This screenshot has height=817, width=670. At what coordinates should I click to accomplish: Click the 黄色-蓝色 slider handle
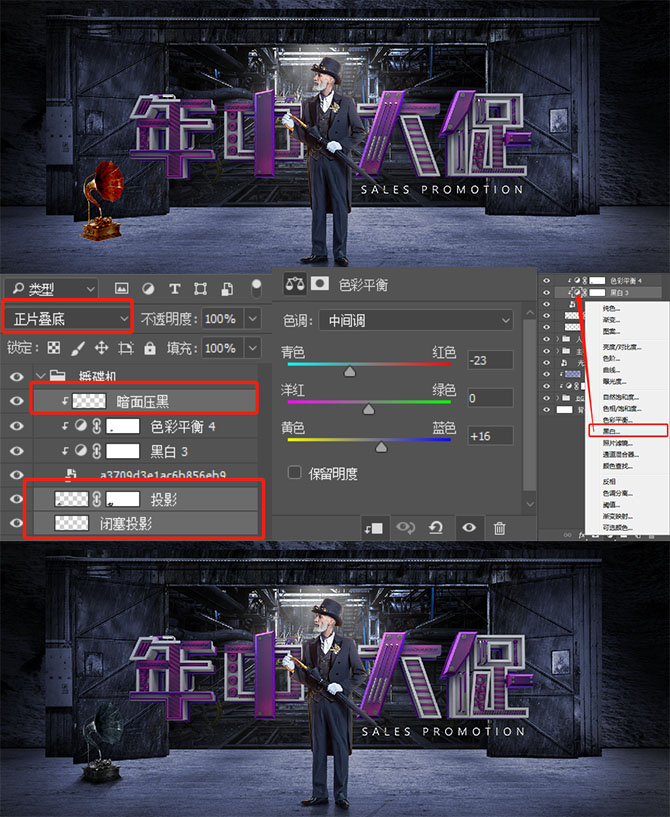tap(381, 447)
